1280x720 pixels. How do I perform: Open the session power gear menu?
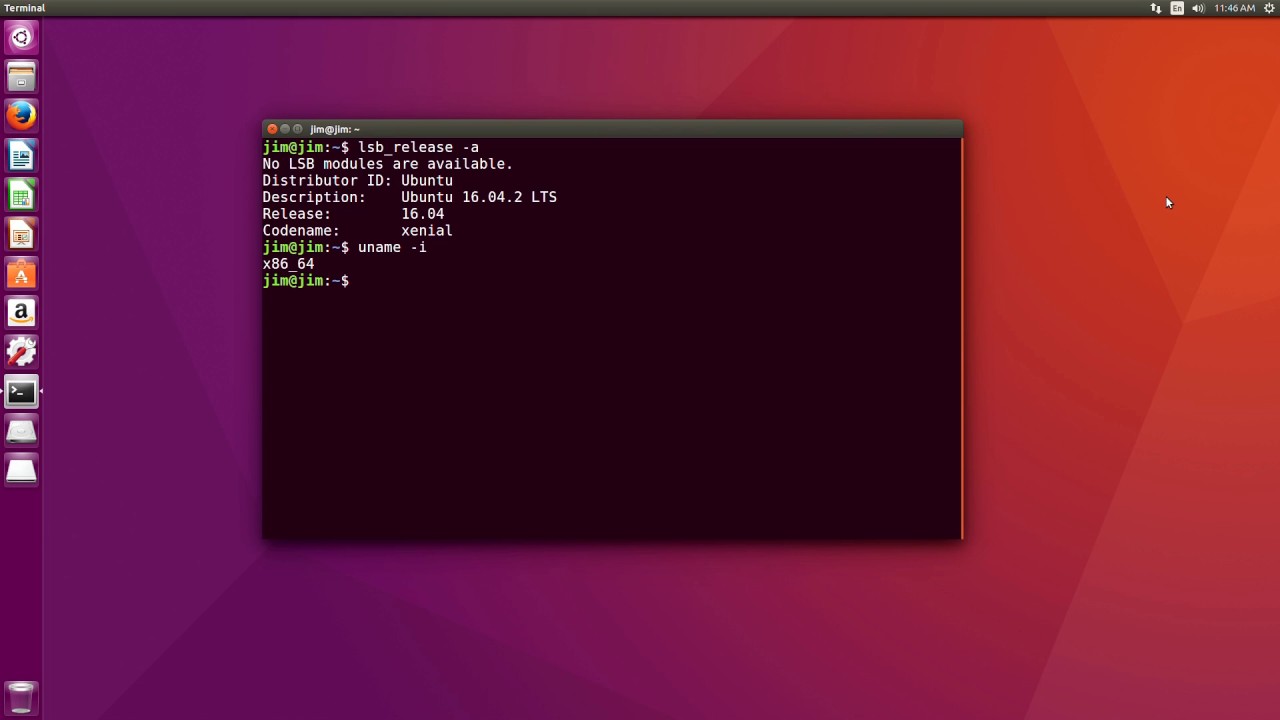coord(1269,8)
